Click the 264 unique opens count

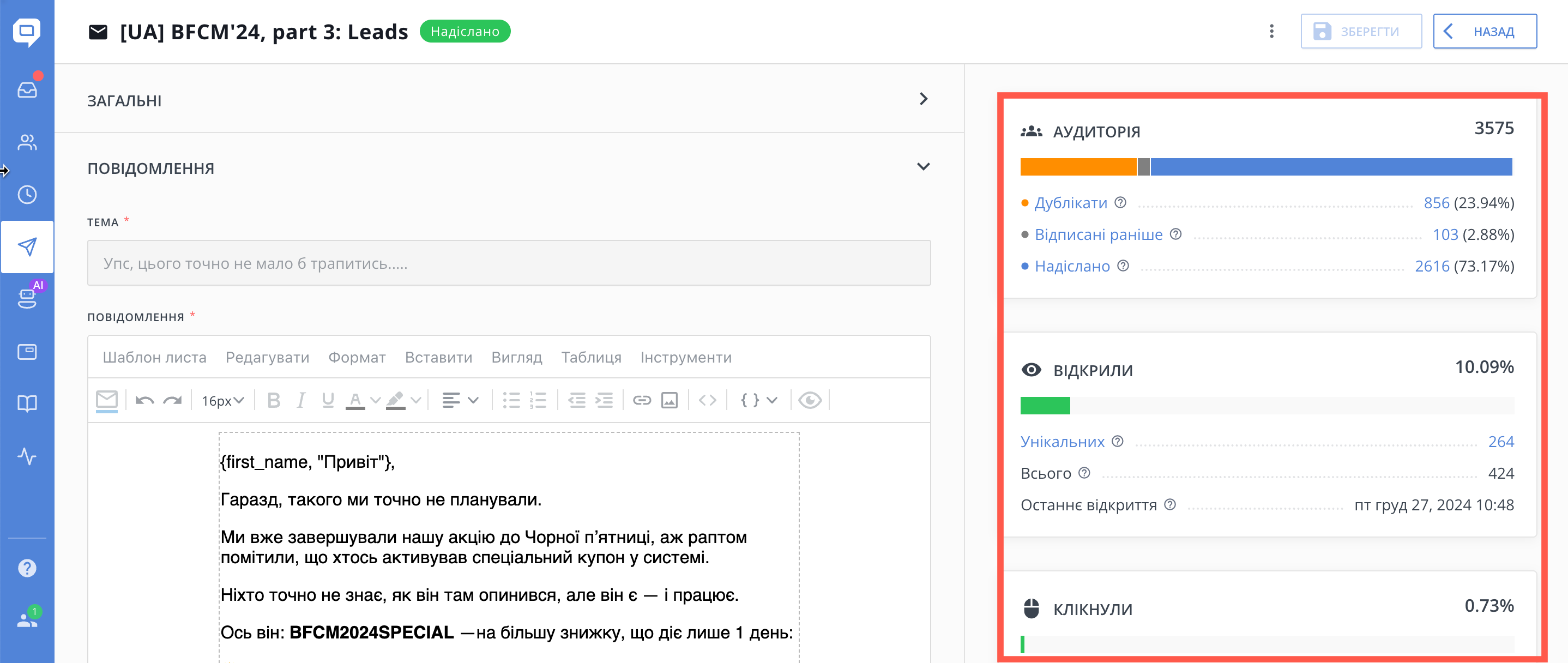click(1500, 442)
